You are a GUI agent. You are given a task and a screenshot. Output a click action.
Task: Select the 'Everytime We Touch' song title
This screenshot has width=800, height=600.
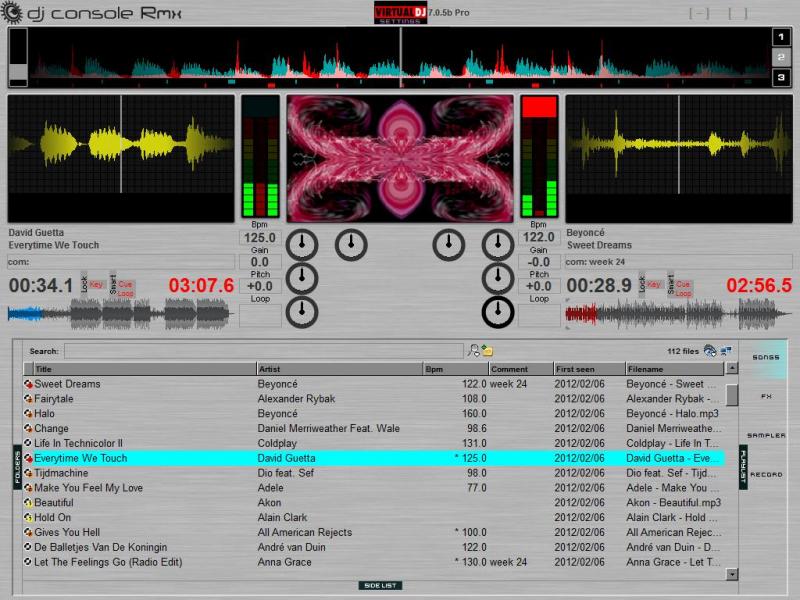tap(81, 458)
